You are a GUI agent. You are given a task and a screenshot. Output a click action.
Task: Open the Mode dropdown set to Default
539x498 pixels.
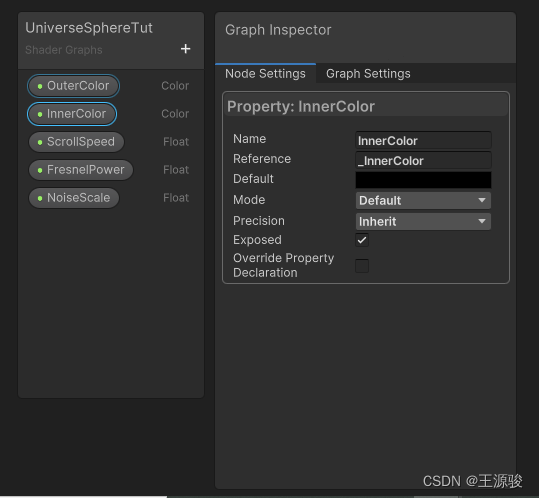pos(423,200)
